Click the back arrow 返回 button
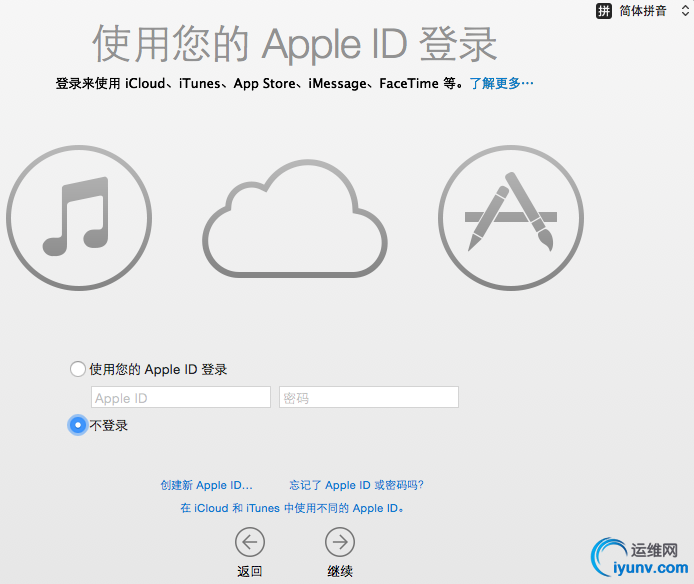 [250, 542]
